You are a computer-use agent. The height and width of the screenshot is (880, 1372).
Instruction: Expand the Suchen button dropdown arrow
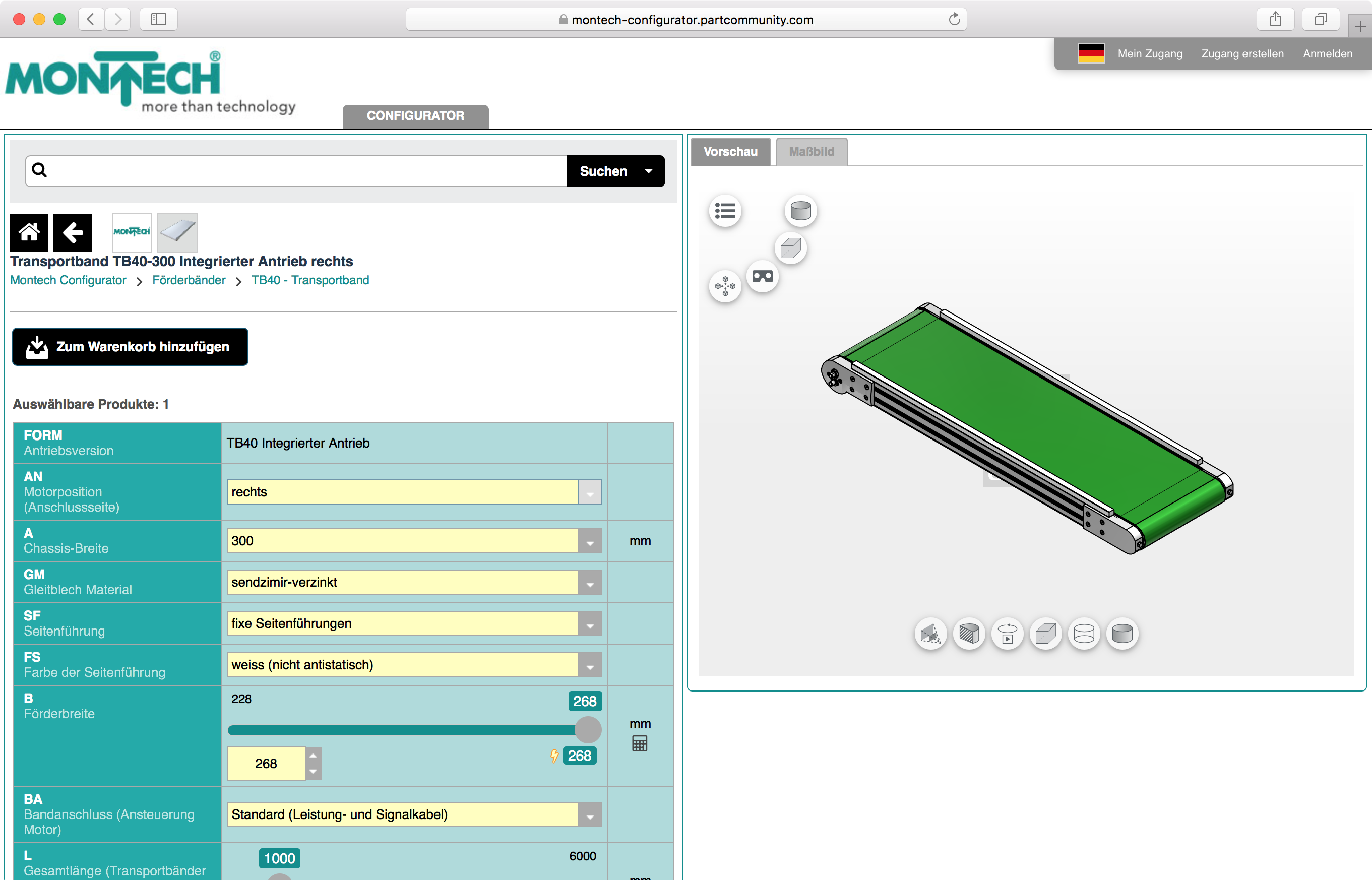649,171
